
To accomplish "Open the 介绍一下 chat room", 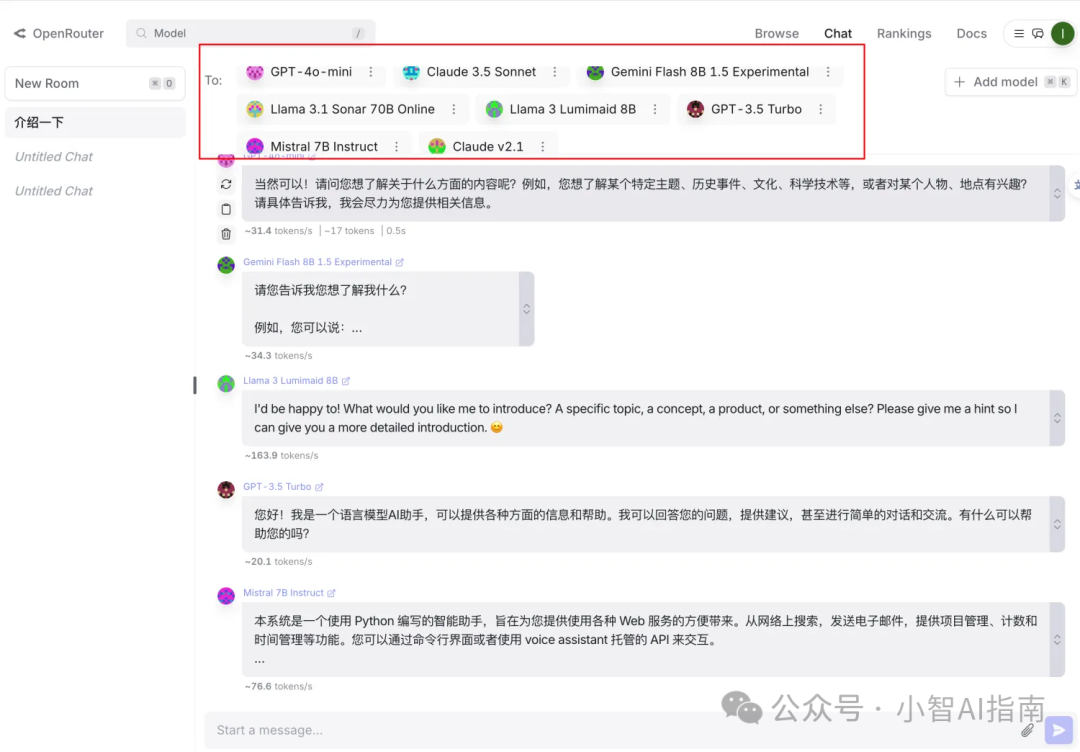I will [x=95, y=123].
